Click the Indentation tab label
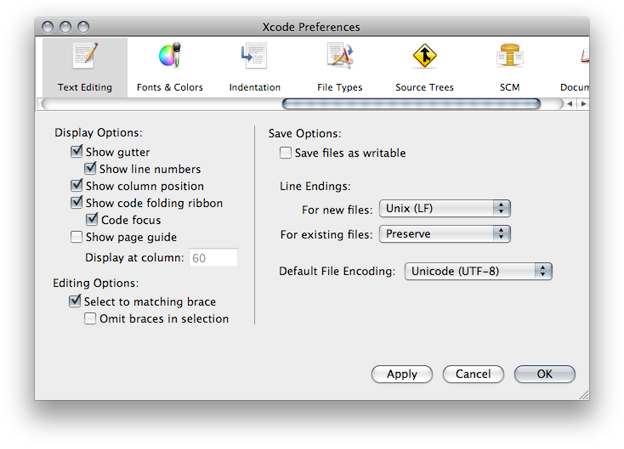The height and width of the screenshot is (449, 624). click(255, 87)
